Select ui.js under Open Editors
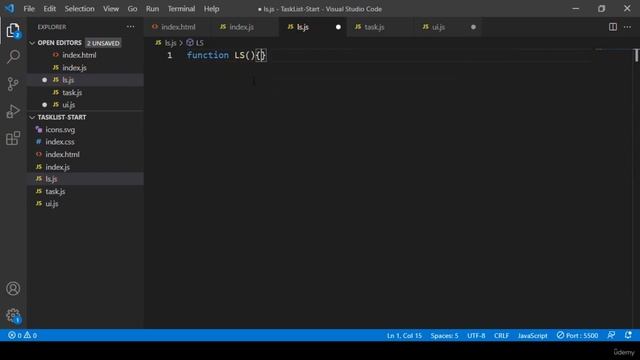This screenshot has height=360, width=640. 85,105
